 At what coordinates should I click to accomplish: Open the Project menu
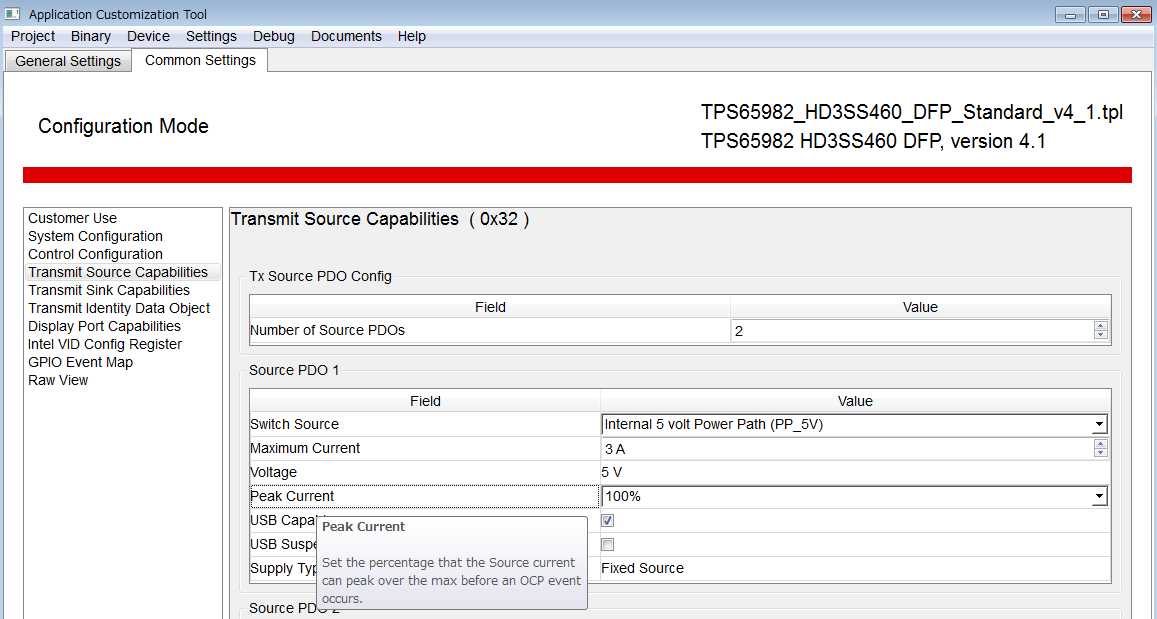coord(33,36)
